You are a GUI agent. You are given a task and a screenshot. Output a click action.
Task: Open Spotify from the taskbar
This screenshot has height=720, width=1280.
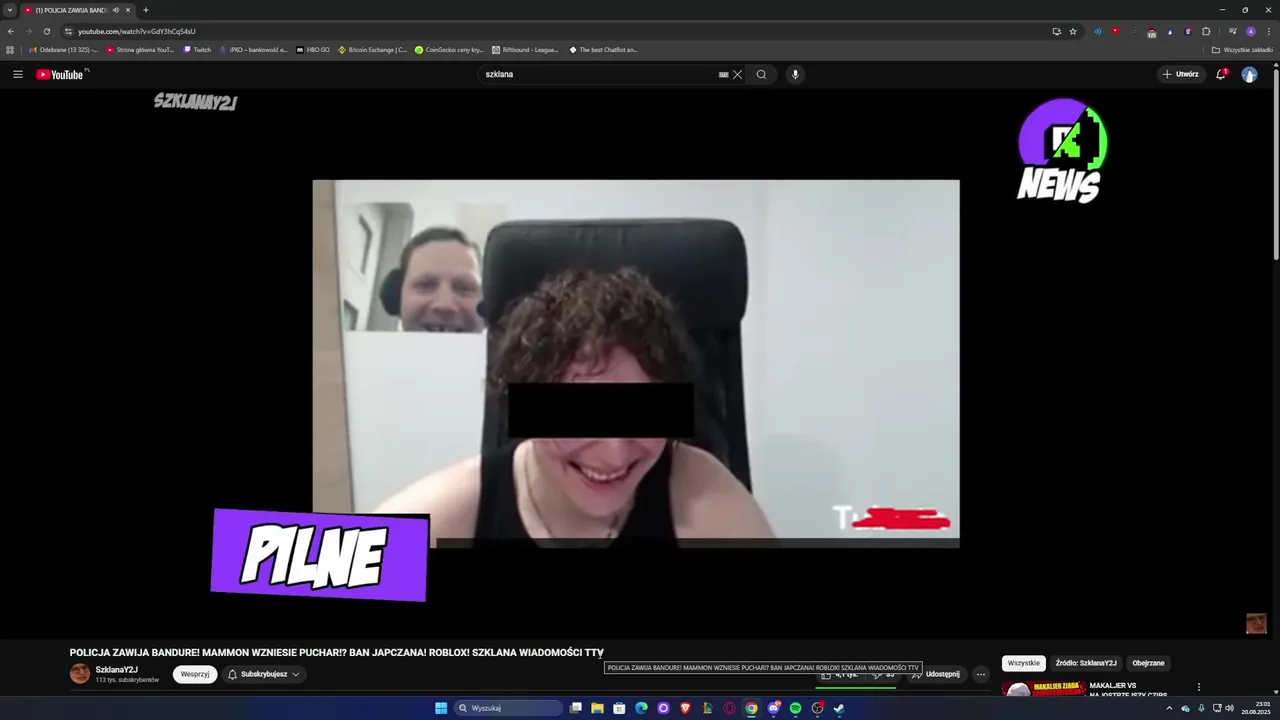795,708
